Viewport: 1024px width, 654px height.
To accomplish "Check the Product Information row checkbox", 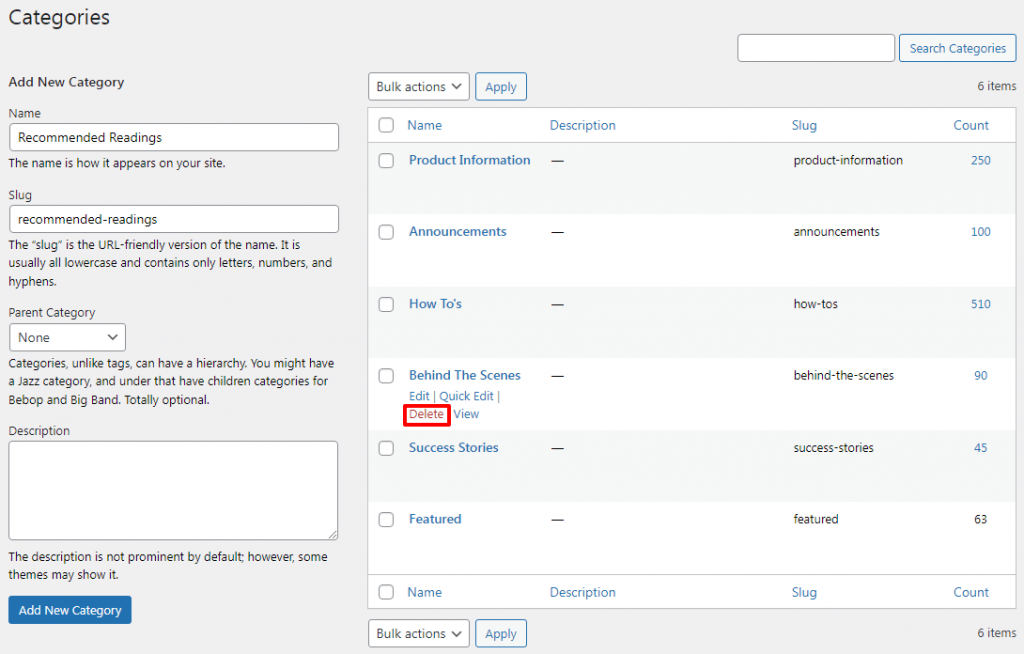I will 386,160.
